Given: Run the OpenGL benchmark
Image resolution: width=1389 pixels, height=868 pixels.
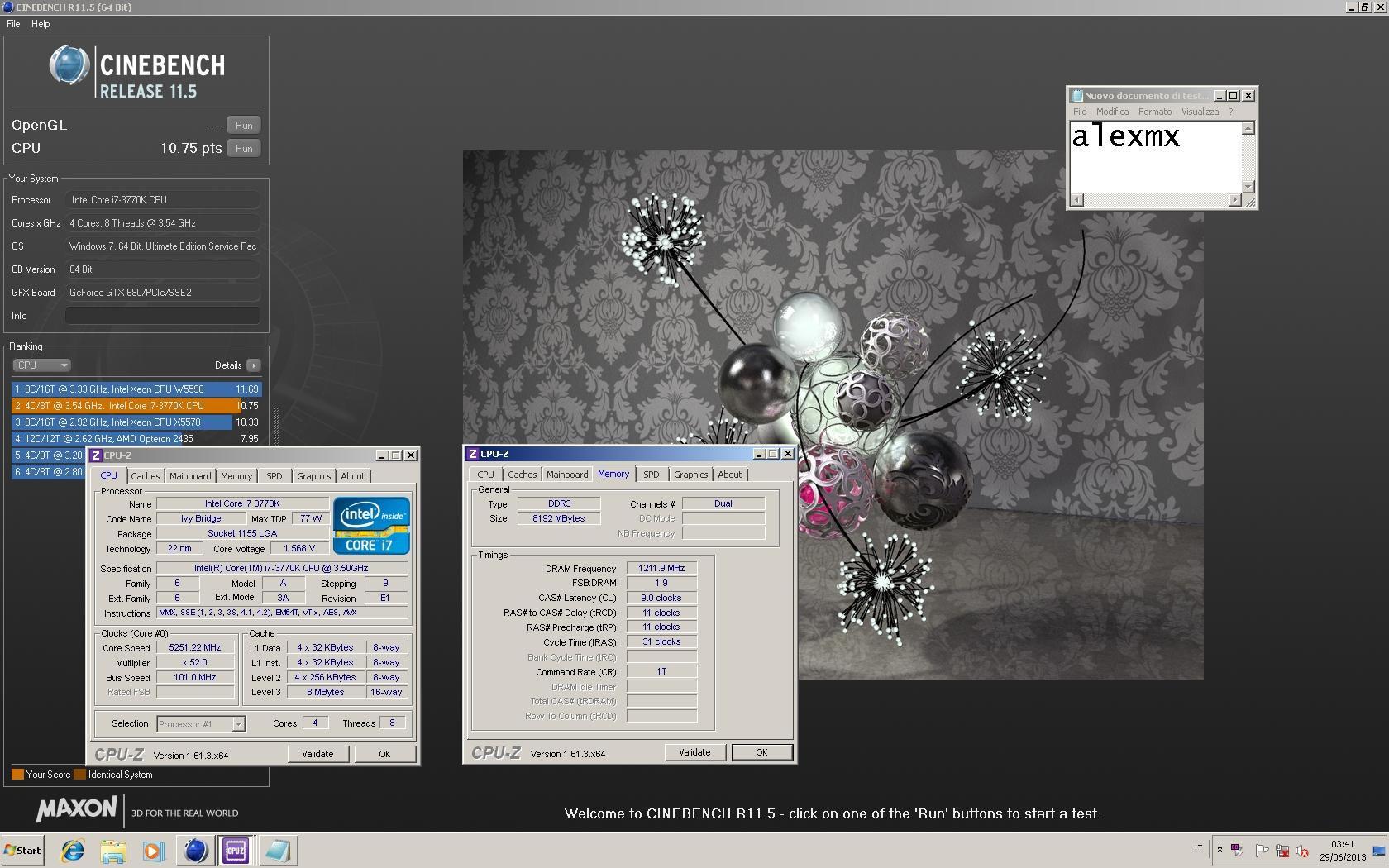Looking at the screenshot, I should 244,126.
